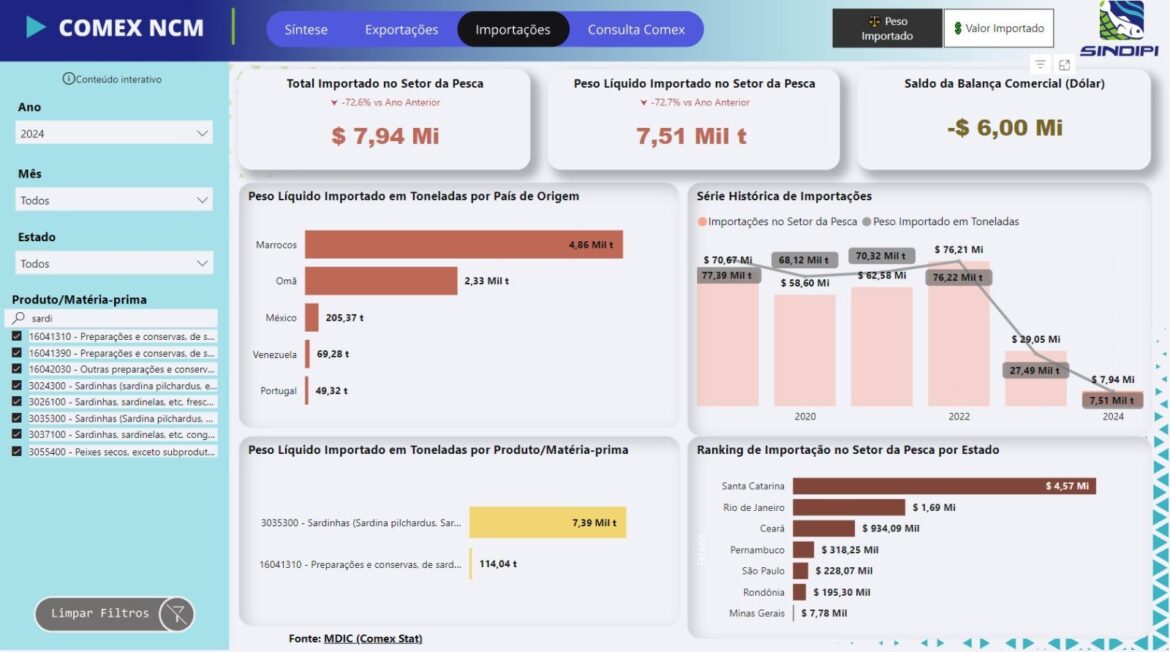Image resolution: width=1170 pixels, height=652 pixels.
Task: Click the play arrow icon beside COMEX NCM
Action: click(36, 28)
